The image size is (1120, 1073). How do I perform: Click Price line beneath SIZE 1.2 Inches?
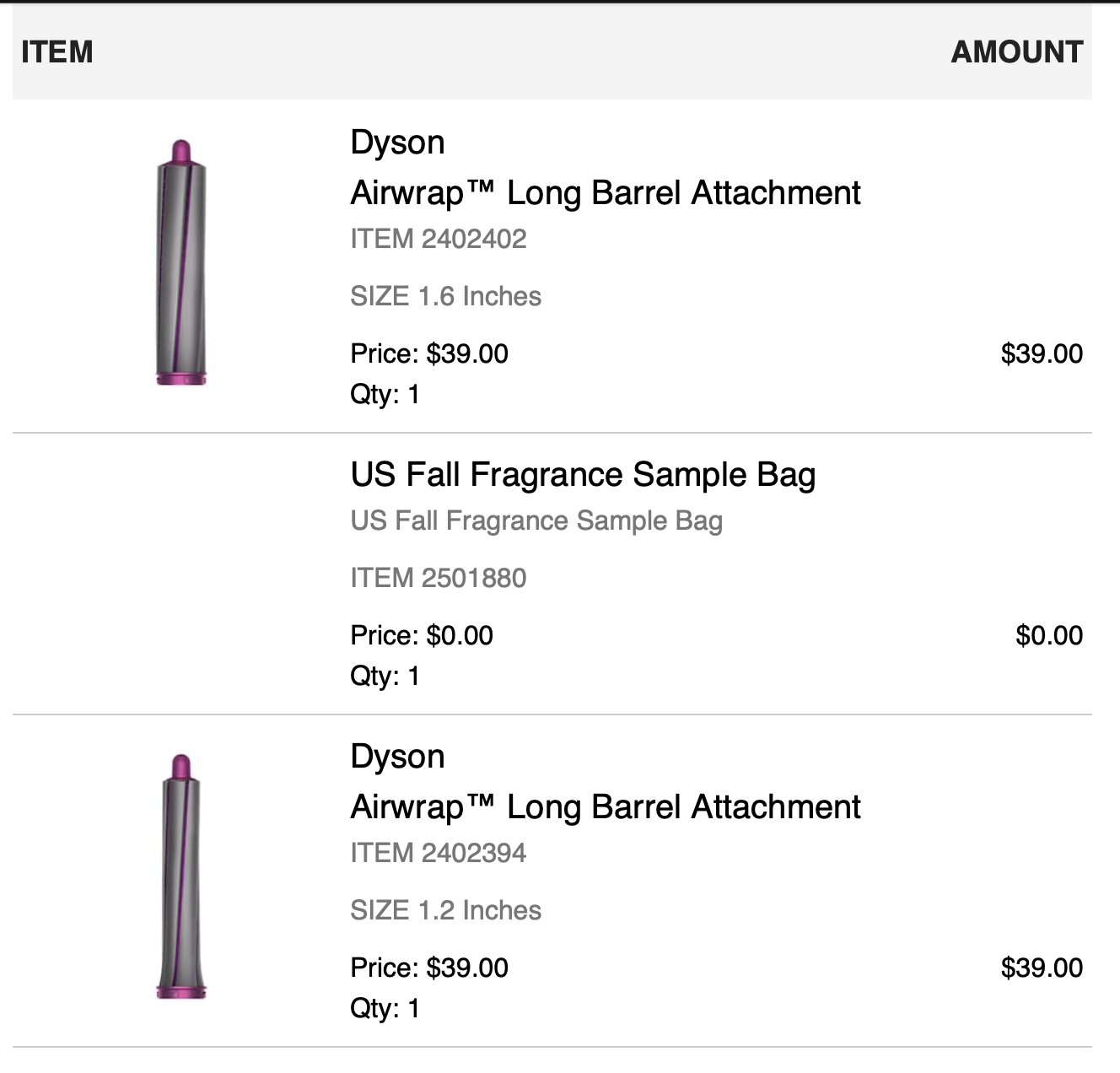click(429, 968)
